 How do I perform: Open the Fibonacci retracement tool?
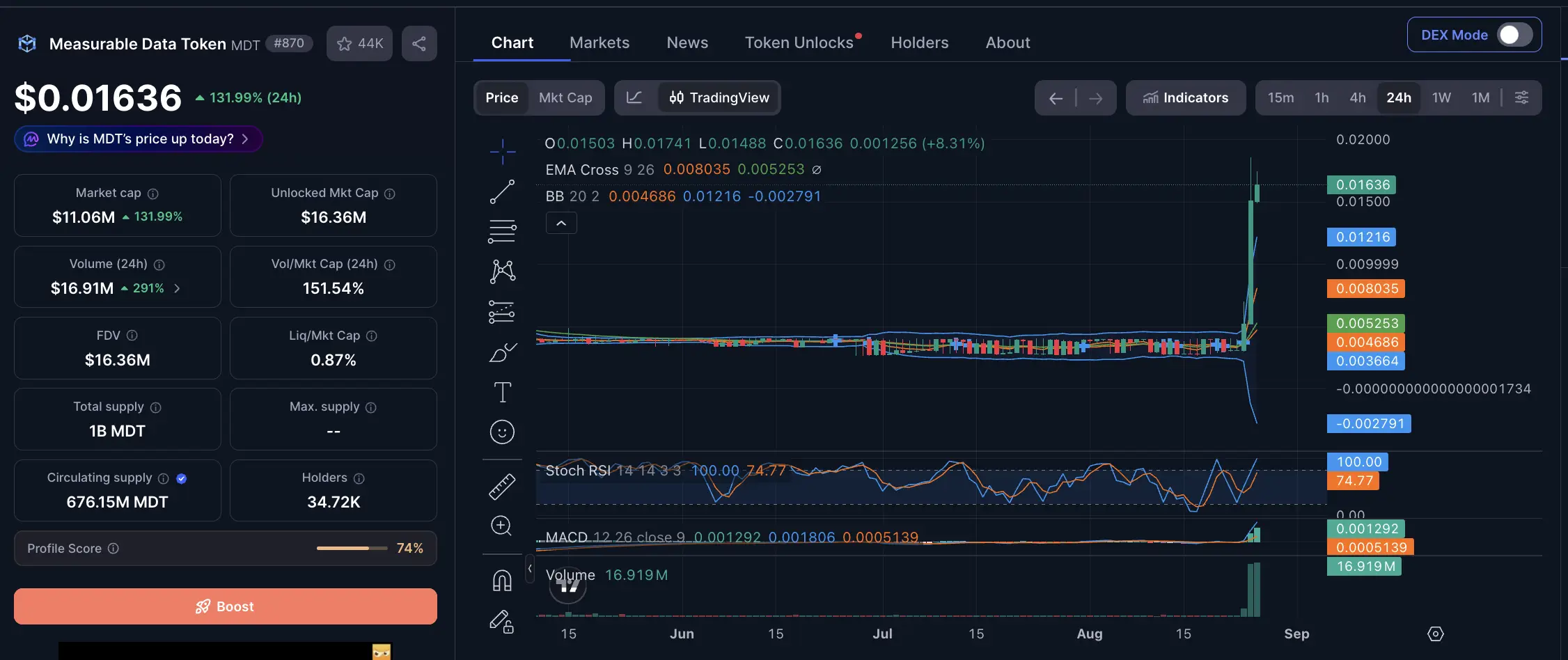tap(502, 231)
